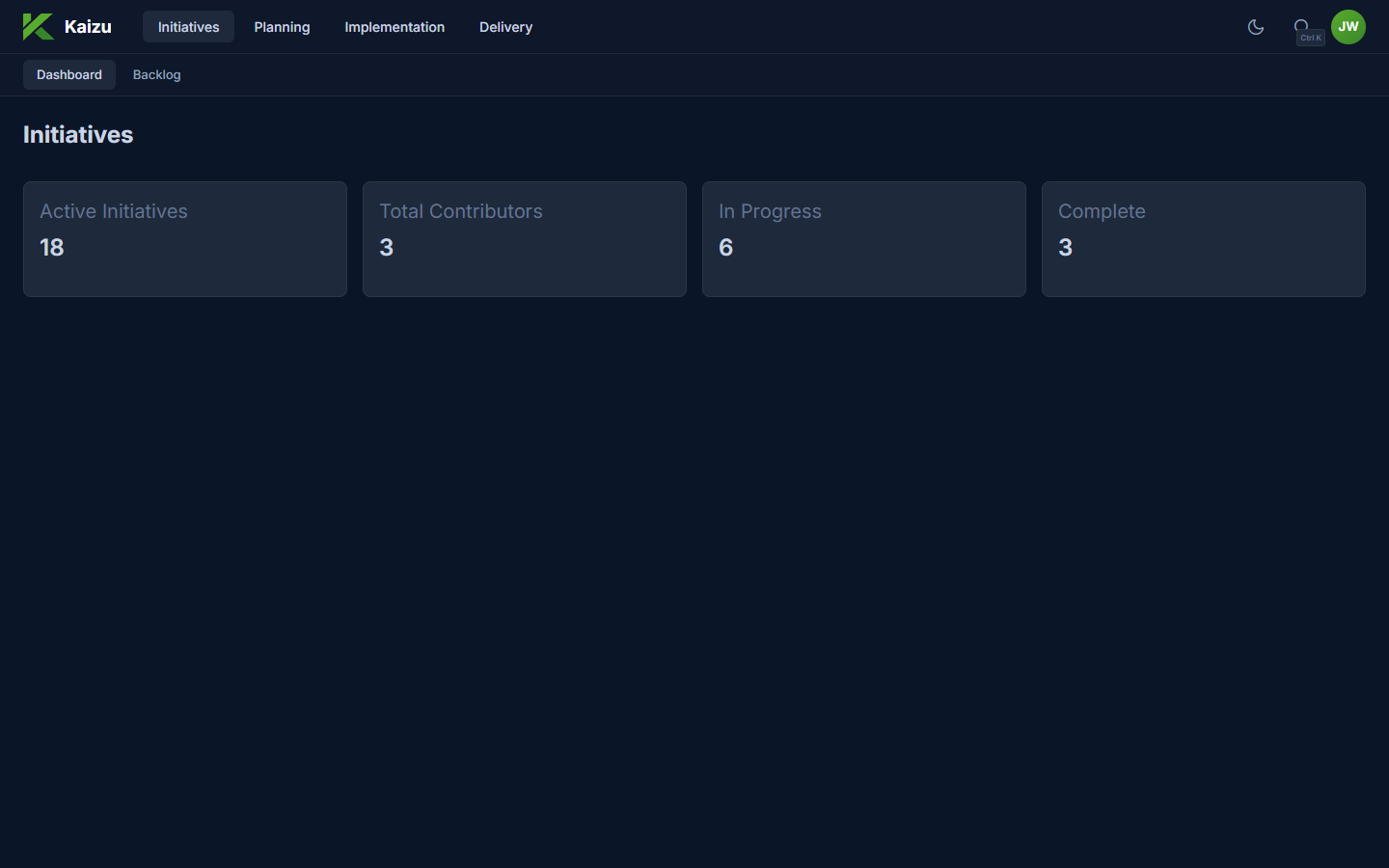Click the In Progress stat card
Image resolution: width=1389 pixels, height=868 pixels.
pyautogui.click(x=863, y=239)
